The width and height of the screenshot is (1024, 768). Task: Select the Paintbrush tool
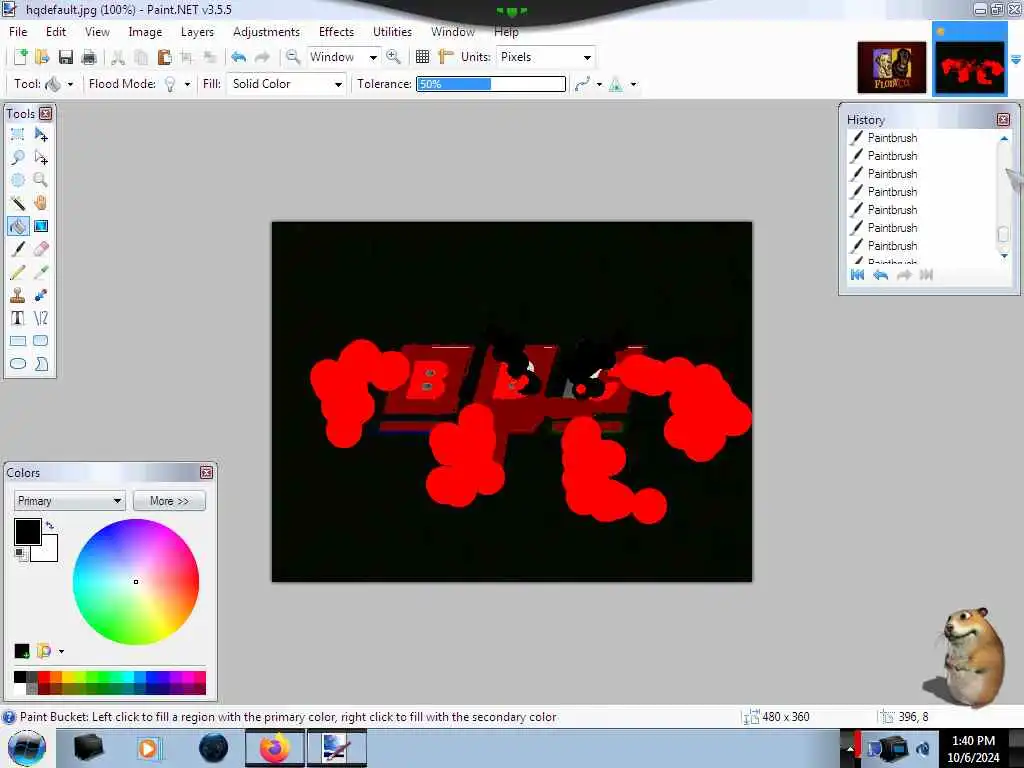[x=18, y=249]
